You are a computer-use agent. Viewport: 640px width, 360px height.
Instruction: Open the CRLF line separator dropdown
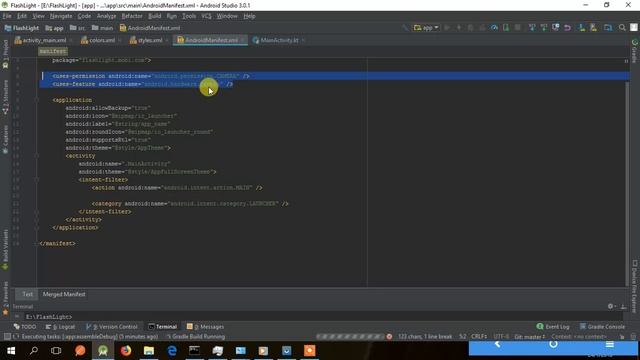tap(479, 337)
